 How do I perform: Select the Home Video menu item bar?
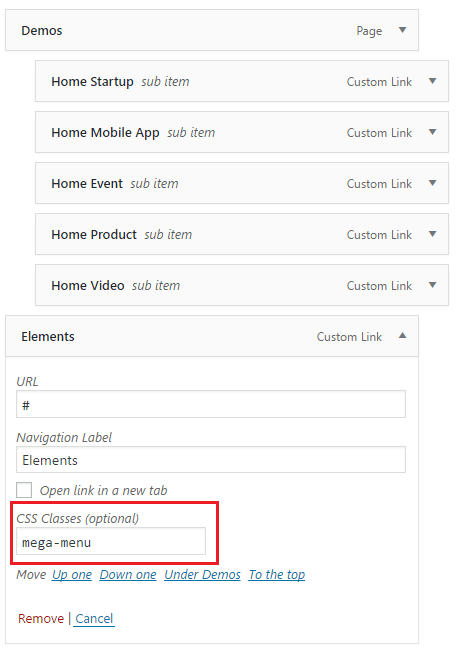click(x=242, y=285)
